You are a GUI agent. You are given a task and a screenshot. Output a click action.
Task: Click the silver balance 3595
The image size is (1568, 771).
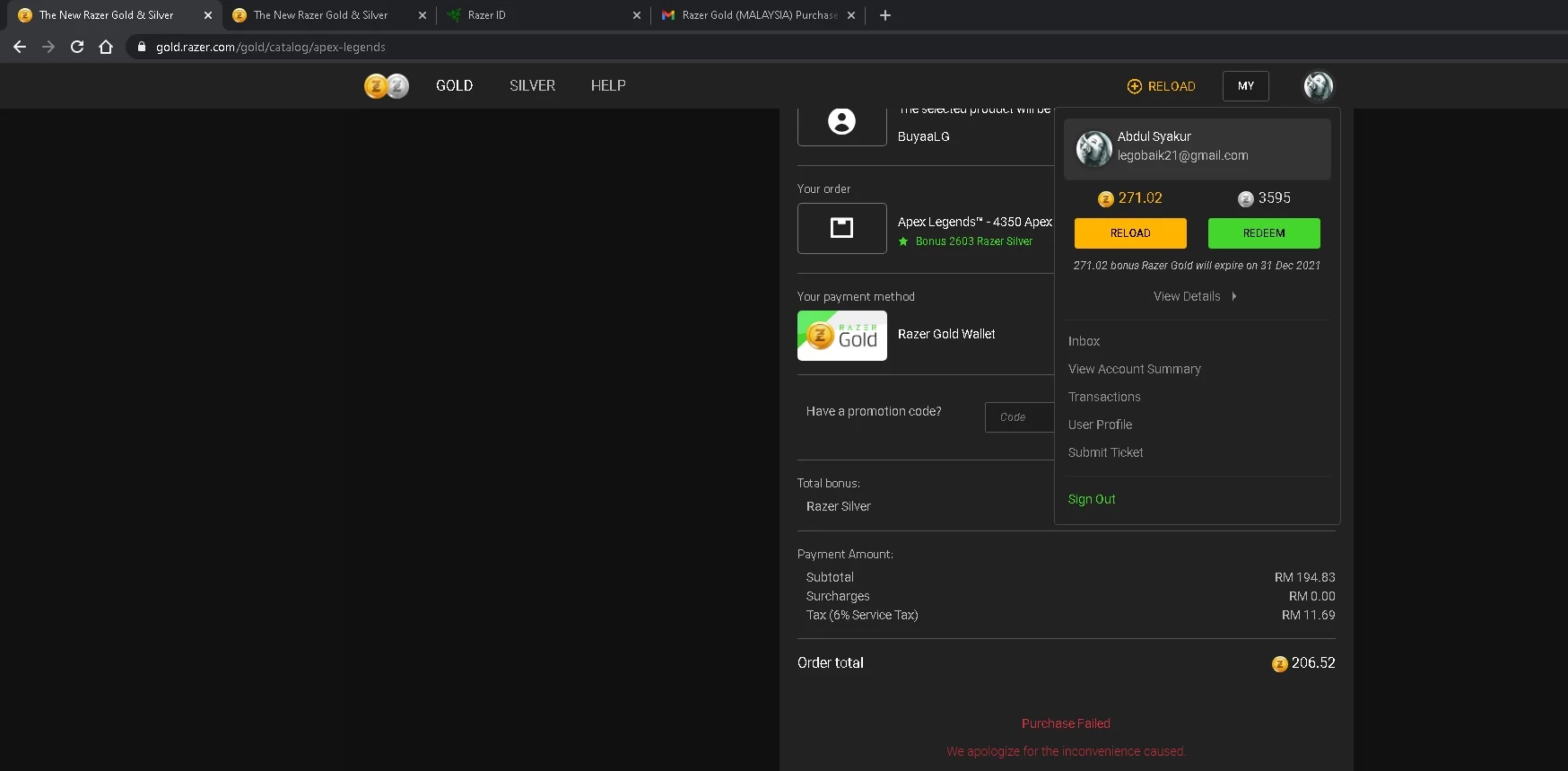point(1275,198)
